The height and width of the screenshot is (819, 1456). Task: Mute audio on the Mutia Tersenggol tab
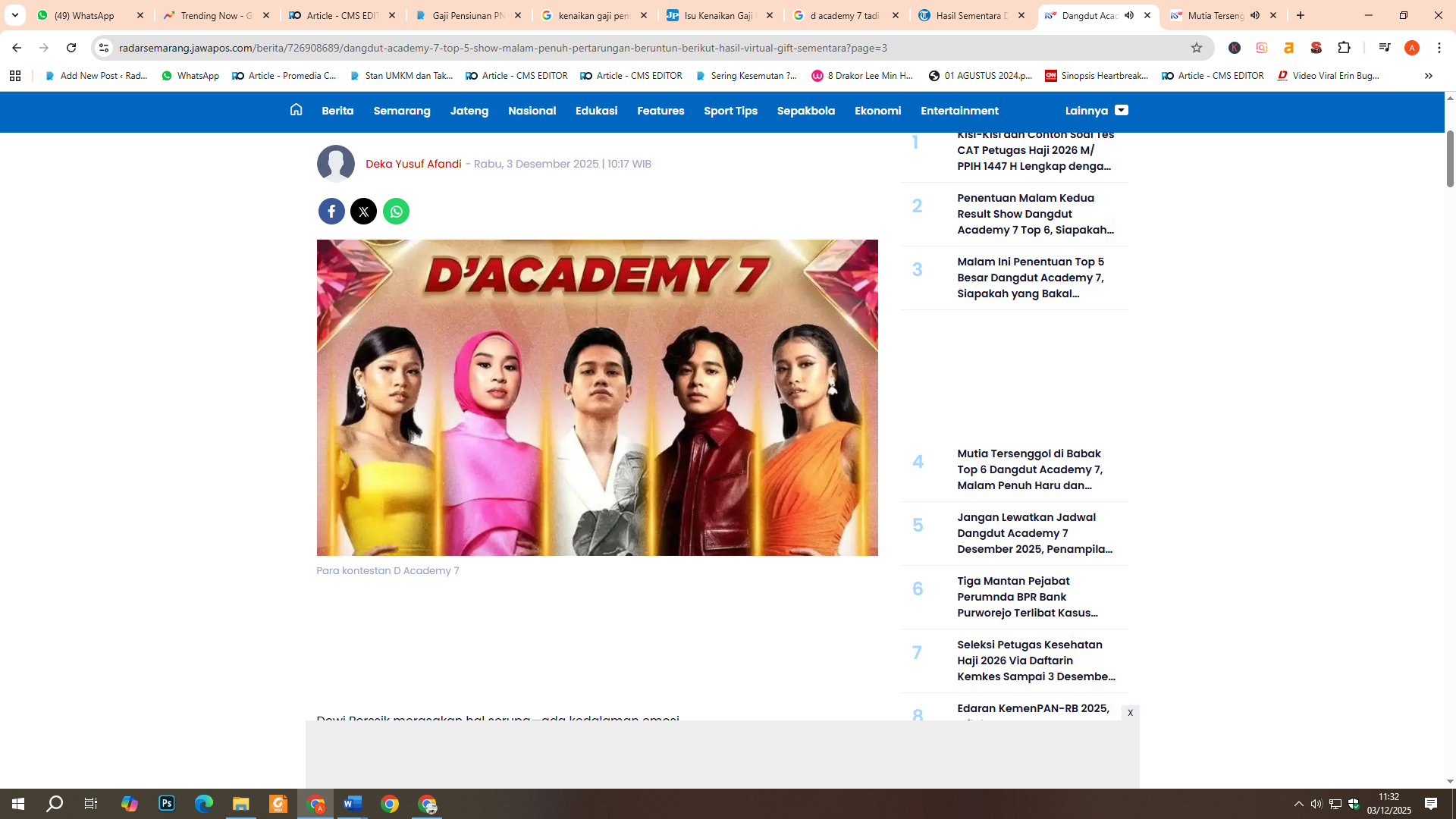pyautogui.click(x=1256, y=15)
